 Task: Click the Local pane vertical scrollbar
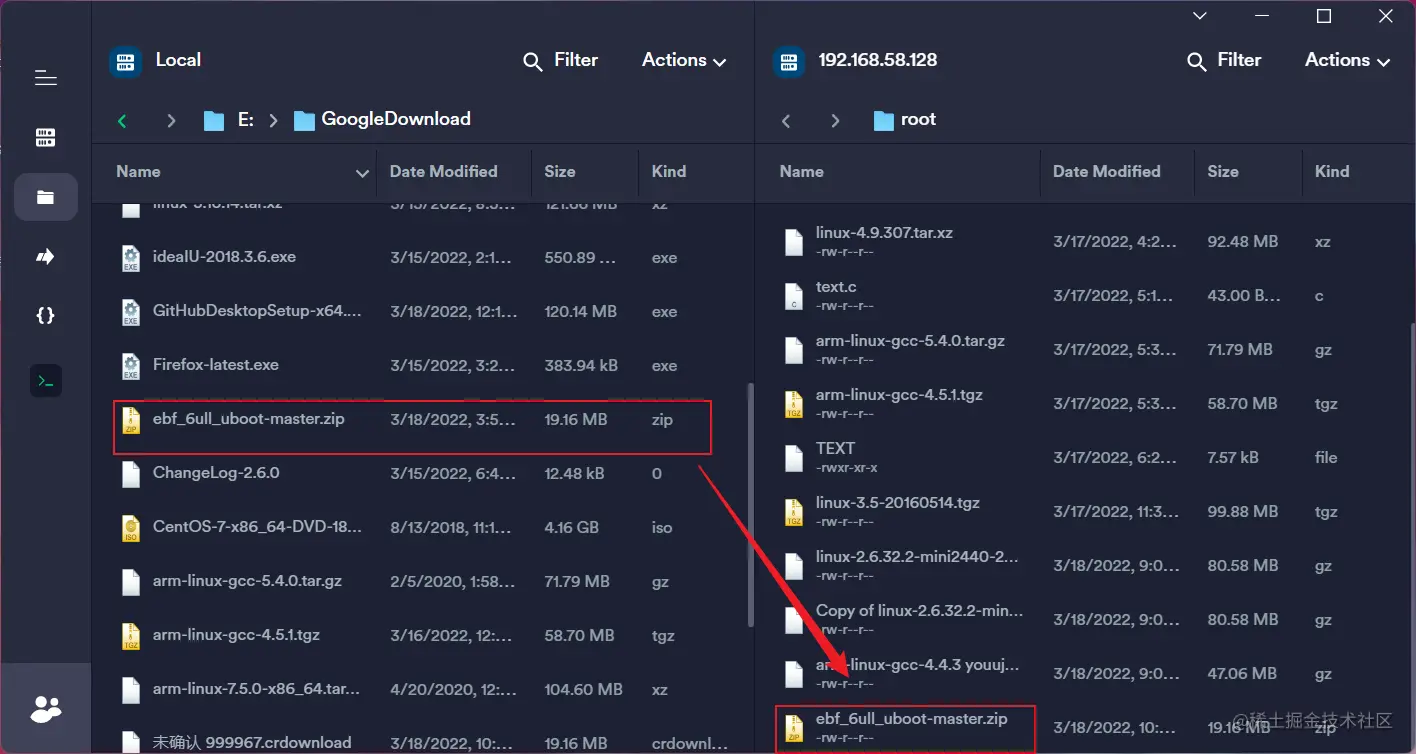[x=751, y=506]
